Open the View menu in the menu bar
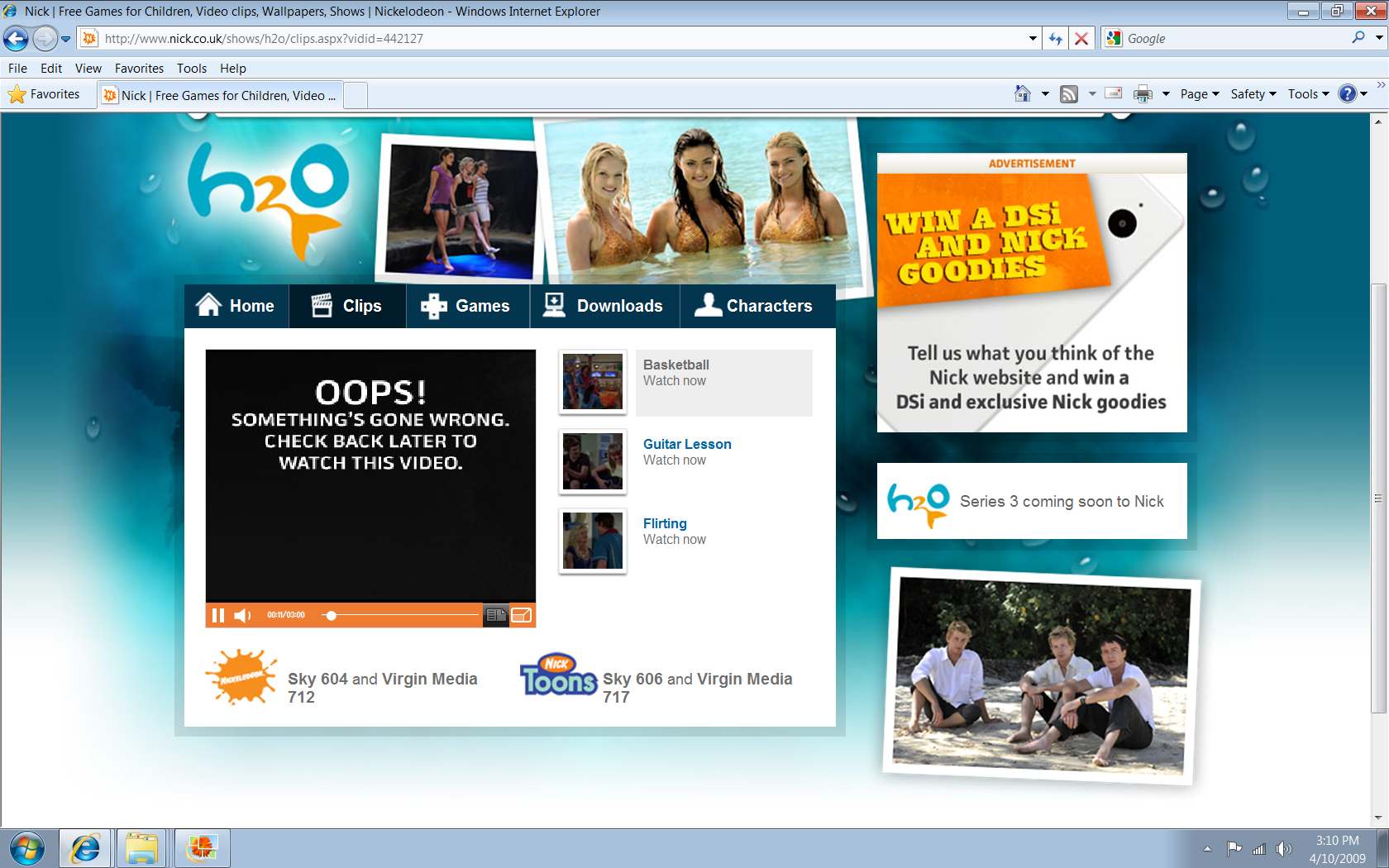 [x=88, y=69]
